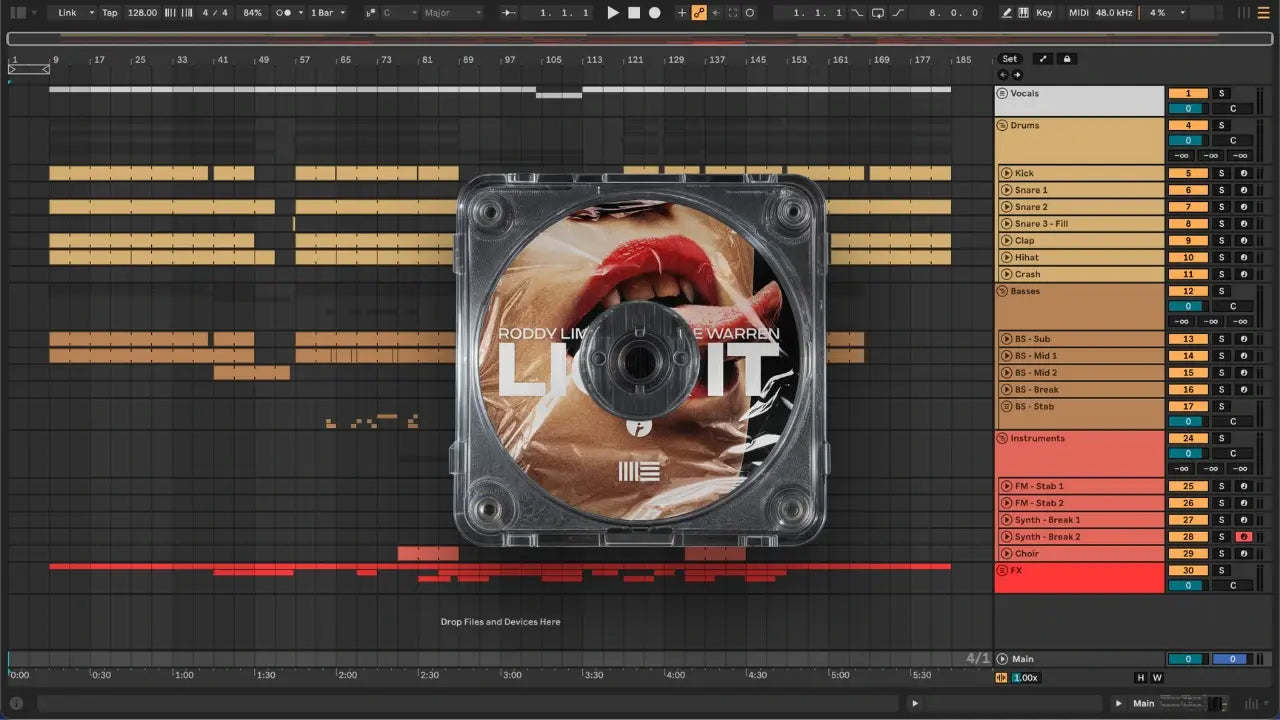This screenshot has height=720, width=1280.
Task: Toggle the Draw Mode pencil icon
Action: (1007, 13)
